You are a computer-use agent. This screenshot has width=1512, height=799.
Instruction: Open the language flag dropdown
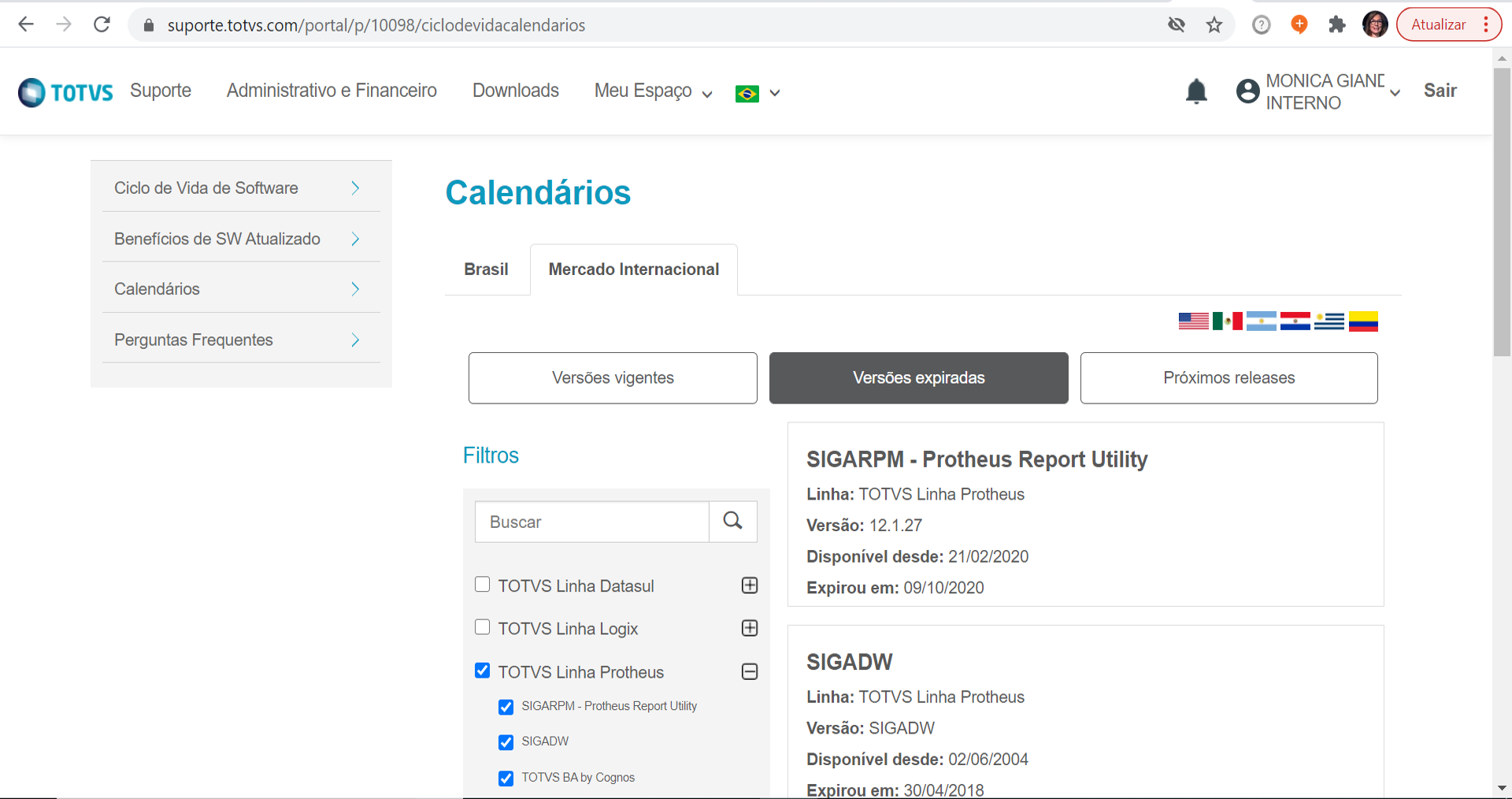pyautogui.click(x=758, y=93)
